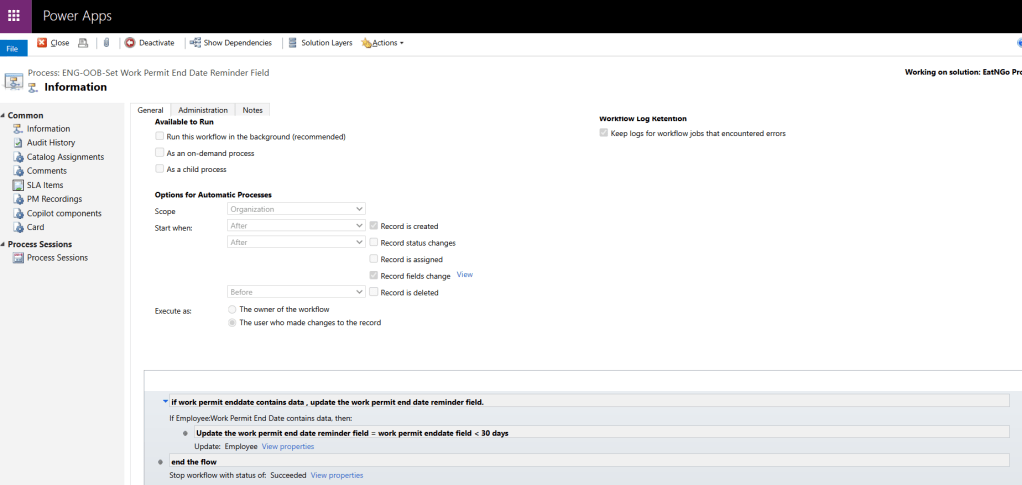Click the Solution Layers icon

(292, 43)
